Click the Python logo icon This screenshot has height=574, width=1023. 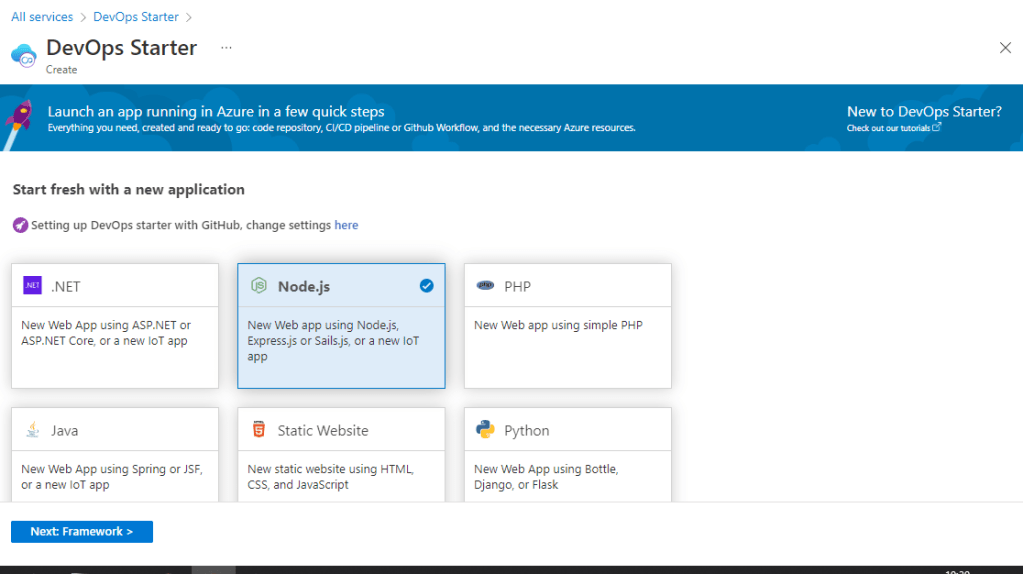(486, 430)
